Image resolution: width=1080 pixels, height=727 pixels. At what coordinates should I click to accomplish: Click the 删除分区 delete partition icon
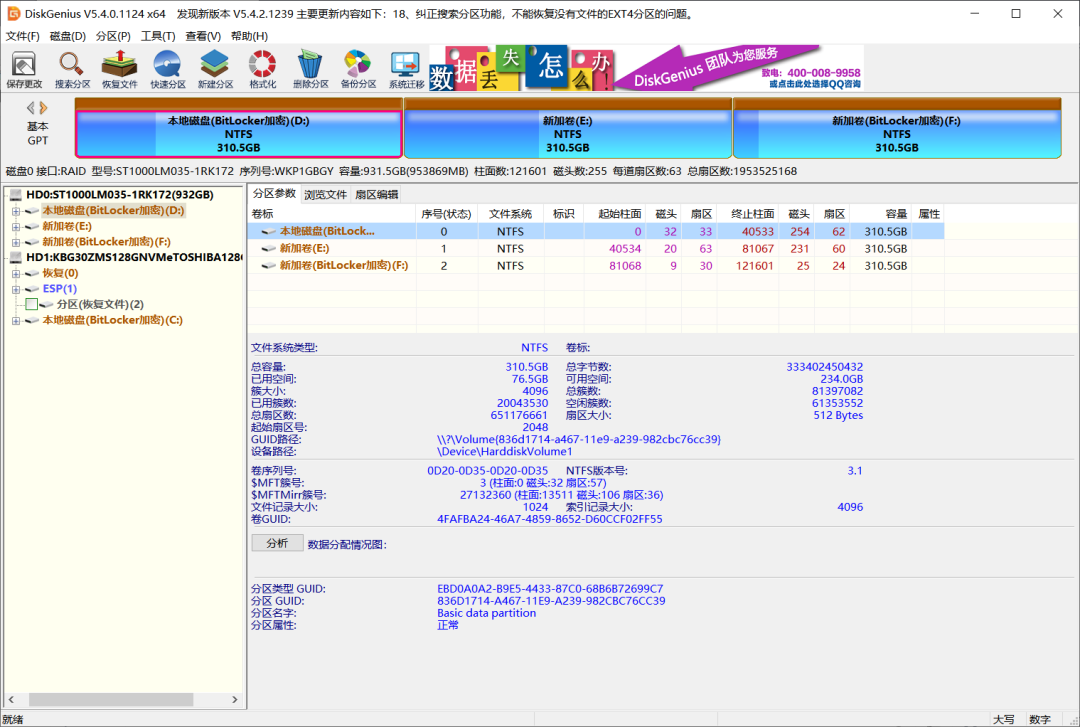(311, 70)
